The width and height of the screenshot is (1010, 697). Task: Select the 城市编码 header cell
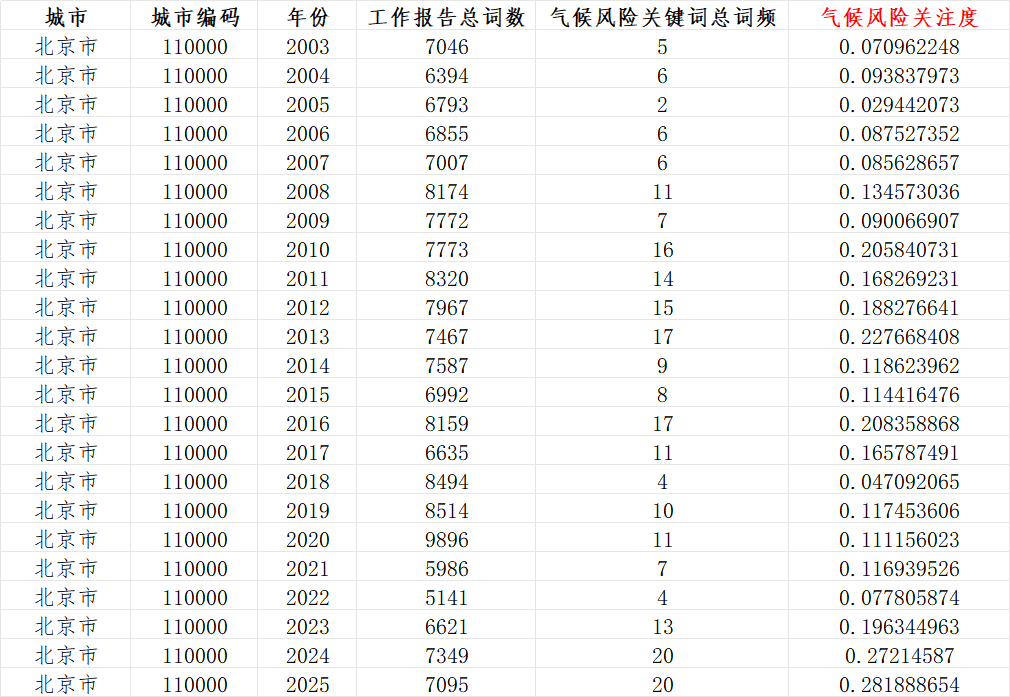(195, 17)
